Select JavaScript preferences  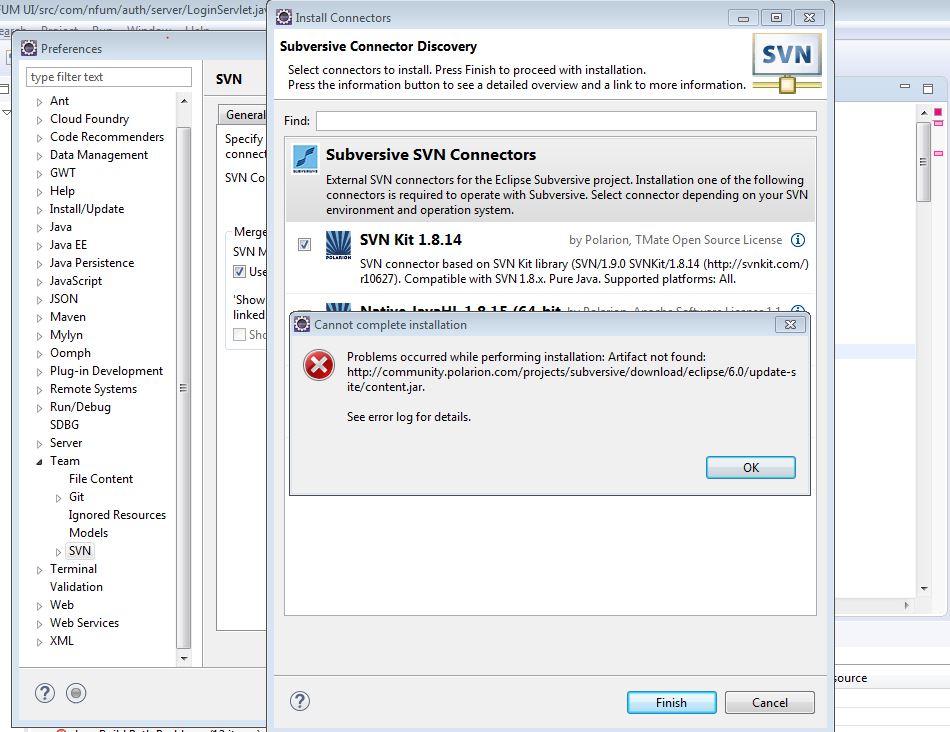click(76, 281)
